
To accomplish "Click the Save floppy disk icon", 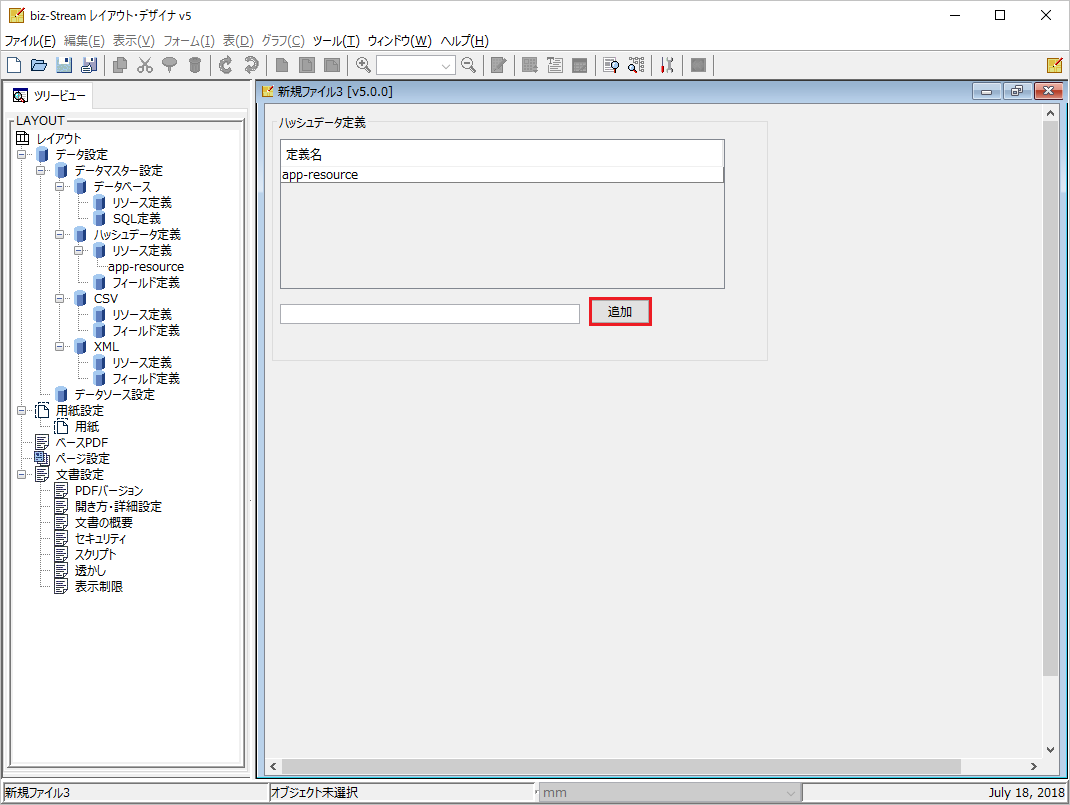I will [x=64, y=65].
